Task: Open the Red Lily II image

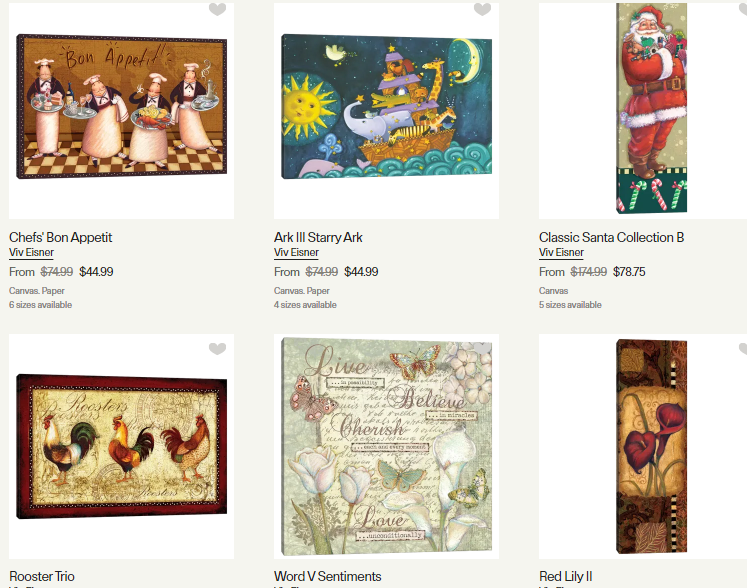Action: pos(651,446)
